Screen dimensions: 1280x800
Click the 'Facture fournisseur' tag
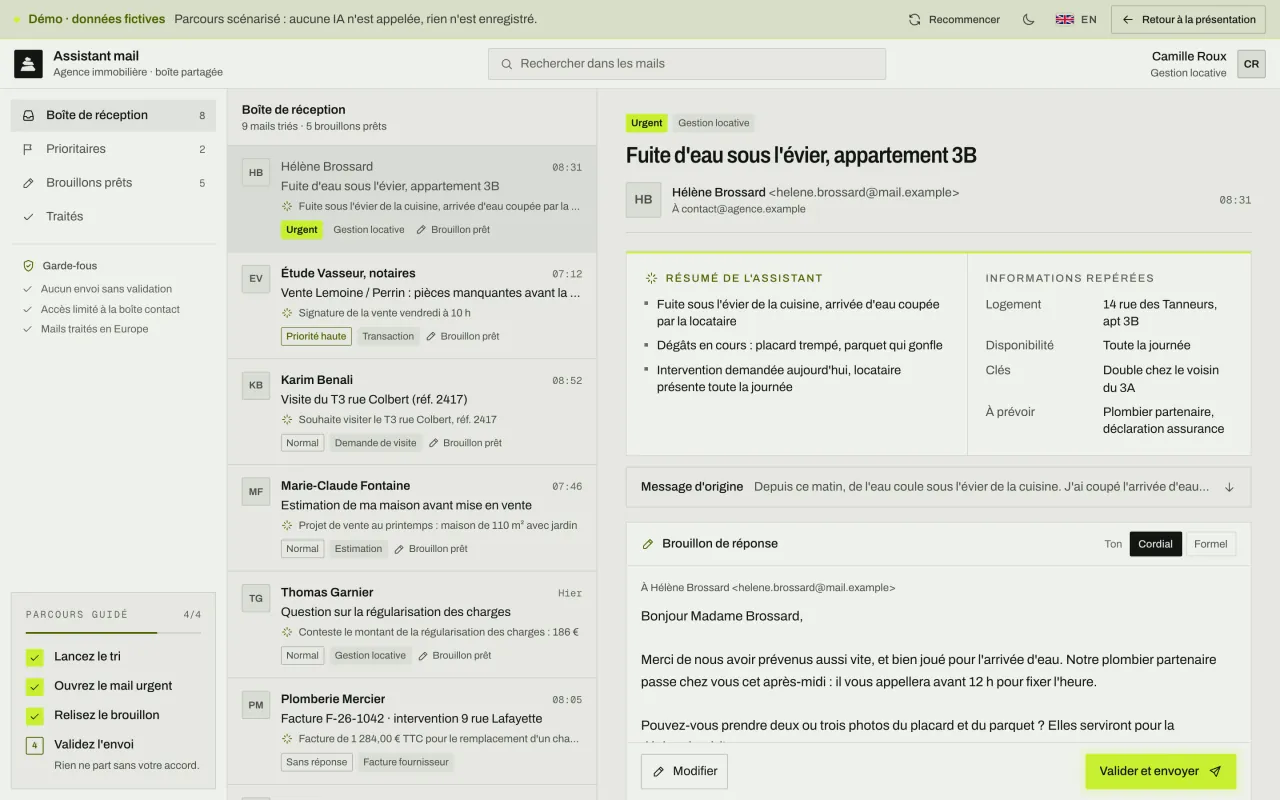[404, 762]
